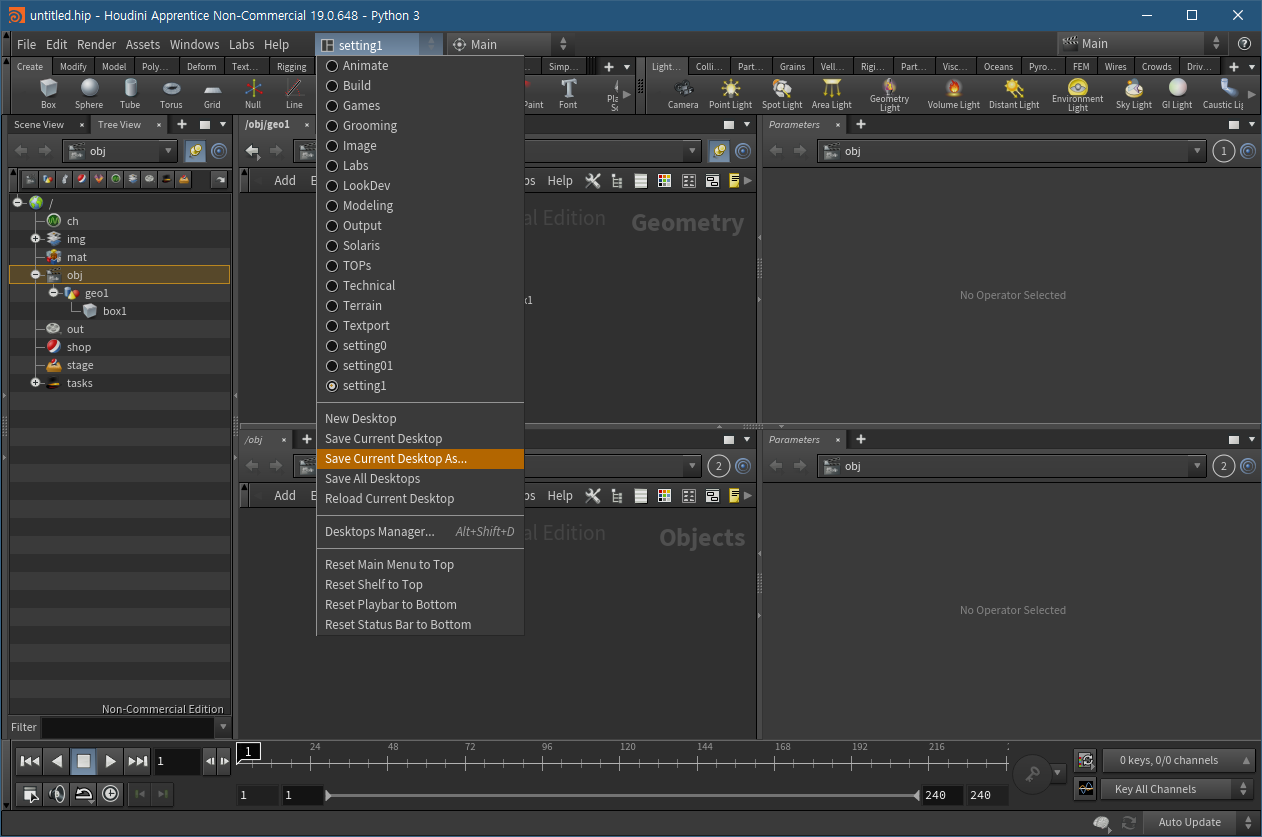Choose the Font shelf tool
This screenshot has width=1262, height=837.
(x=568, y=94)
